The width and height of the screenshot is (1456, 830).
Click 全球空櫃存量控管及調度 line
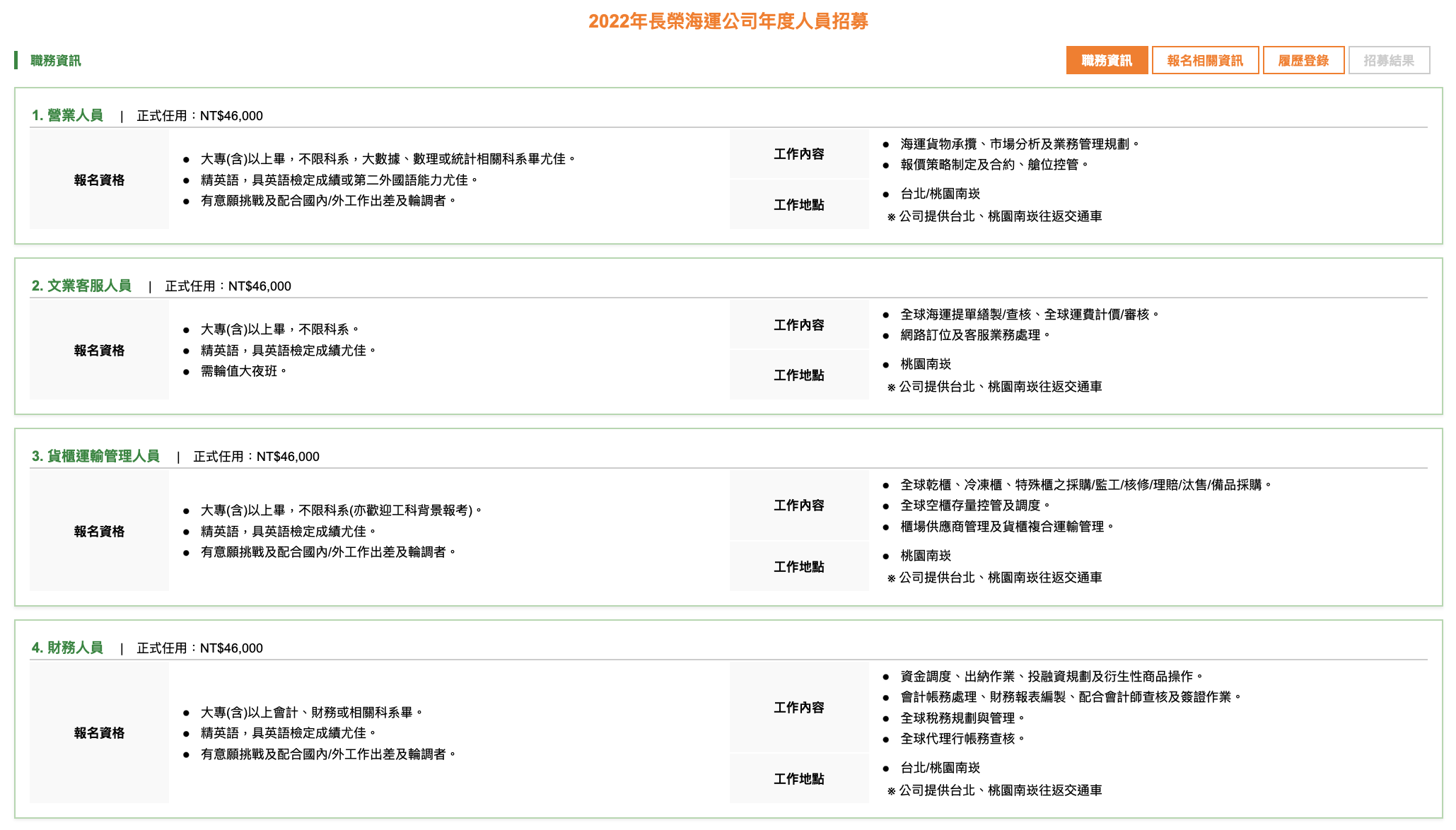pos(974,505)
